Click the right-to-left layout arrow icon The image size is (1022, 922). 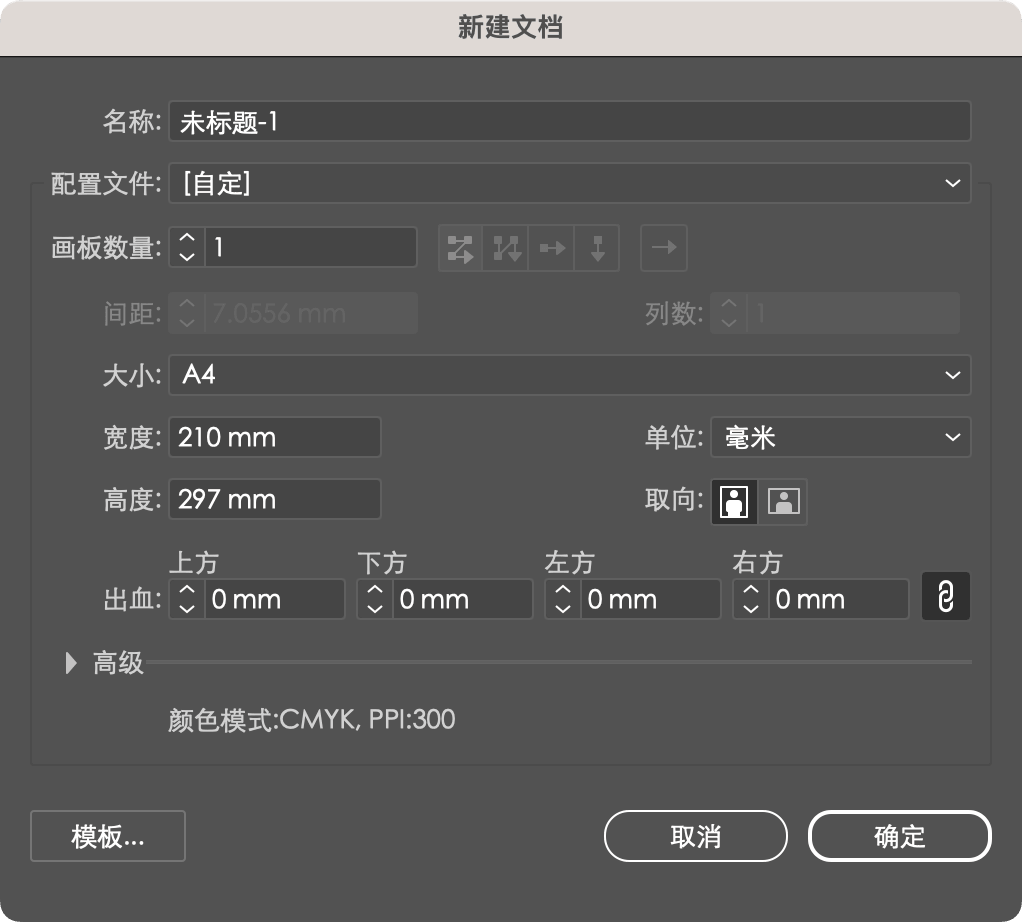[x=664, y=248]
